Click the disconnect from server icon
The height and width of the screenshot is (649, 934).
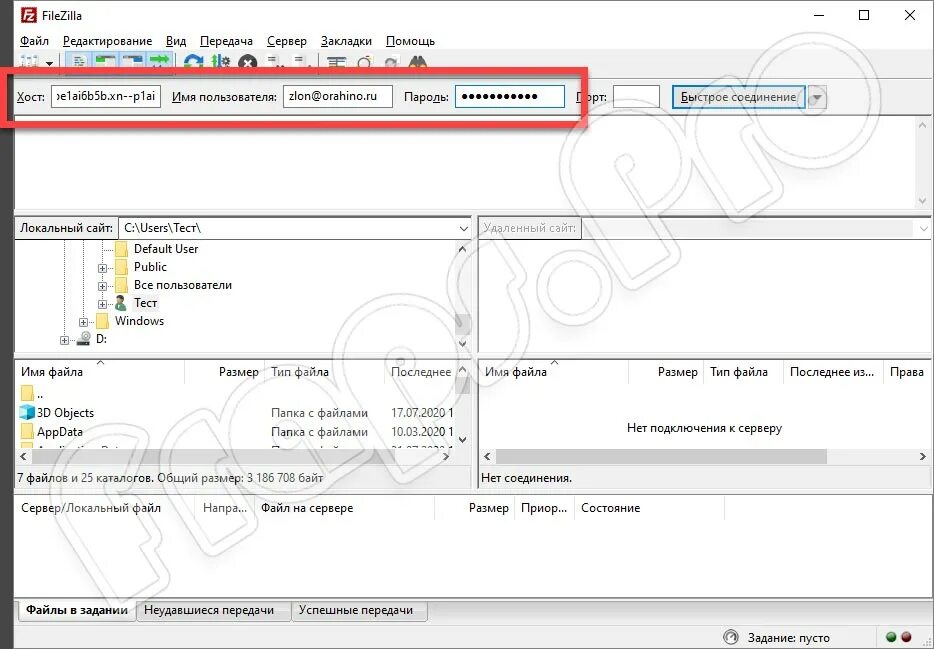pyautogui.click(x=275, y=62)
